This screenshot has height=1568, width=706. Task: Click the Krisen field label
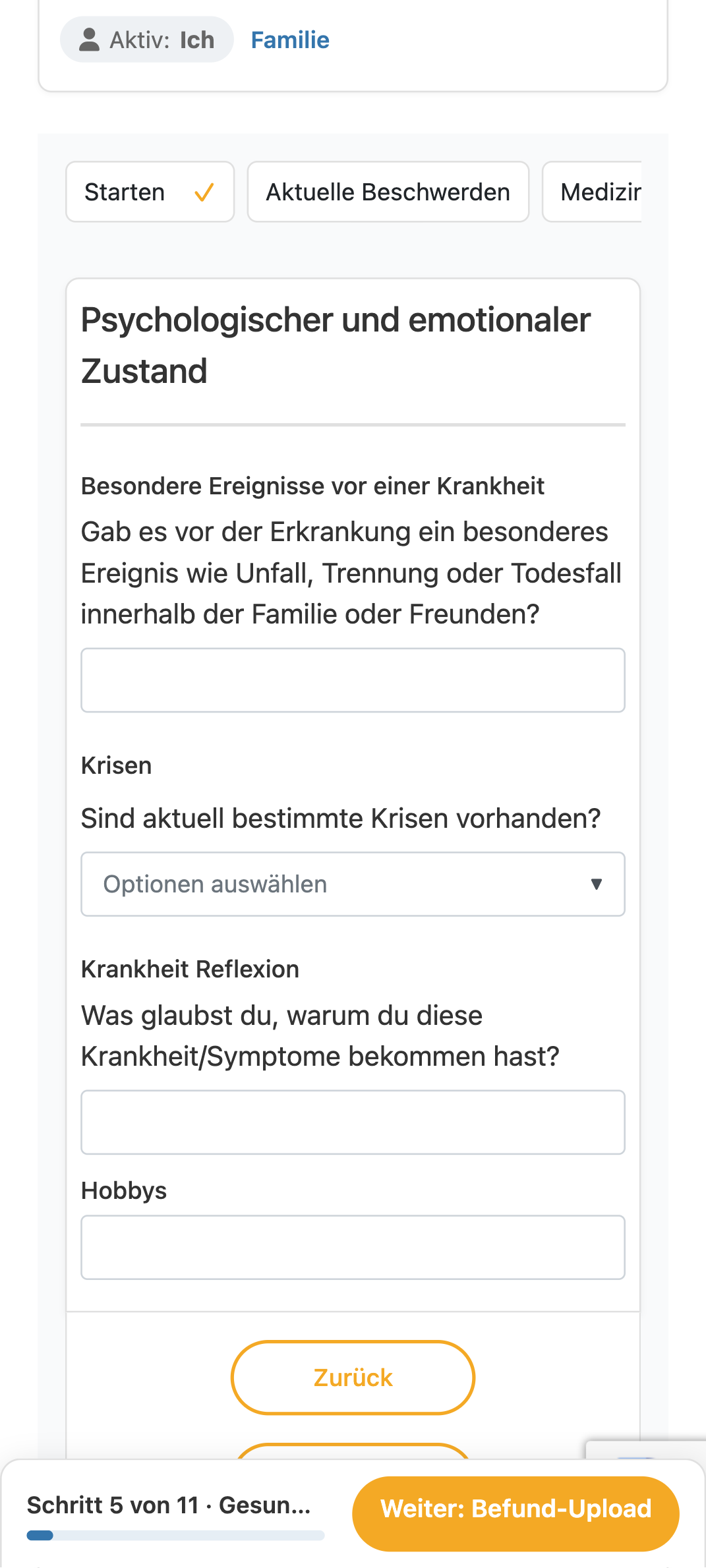(x=116, y=765)
